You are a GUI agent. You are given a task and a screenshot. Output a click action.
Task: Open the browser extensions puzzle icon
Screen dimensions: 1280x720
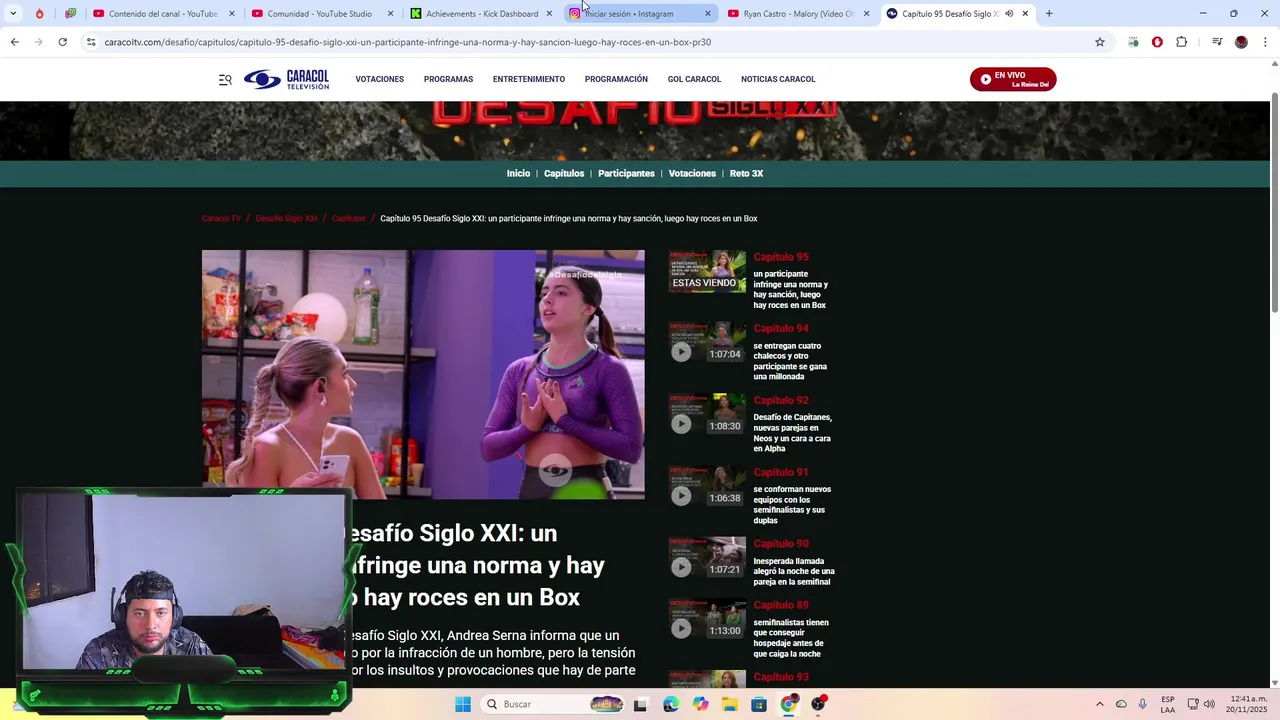pyautogui.click(x=1181, y=42)
